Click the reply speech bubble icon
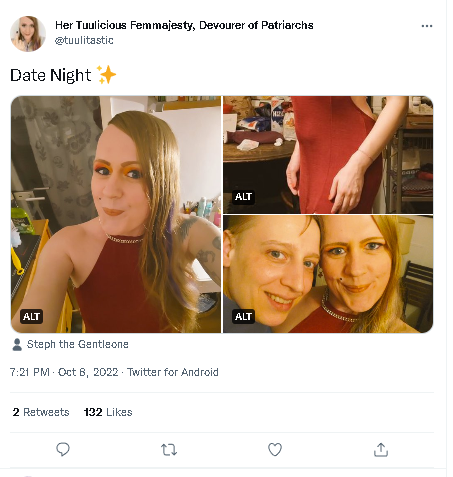 click(x=63, y=449)
